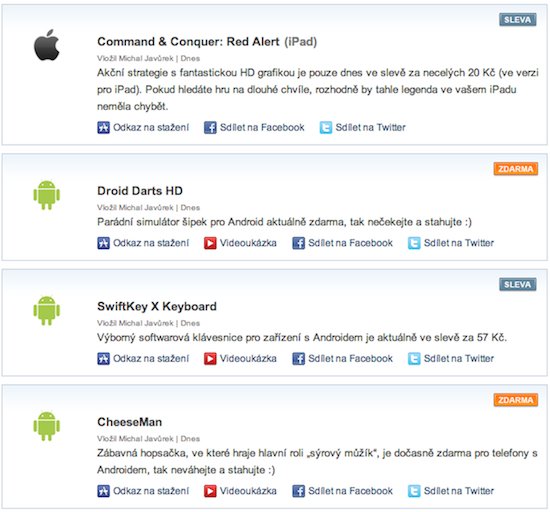Click the download star icon under CheeseMan
This screenshot has height=512, width=550.
(103, 491)
